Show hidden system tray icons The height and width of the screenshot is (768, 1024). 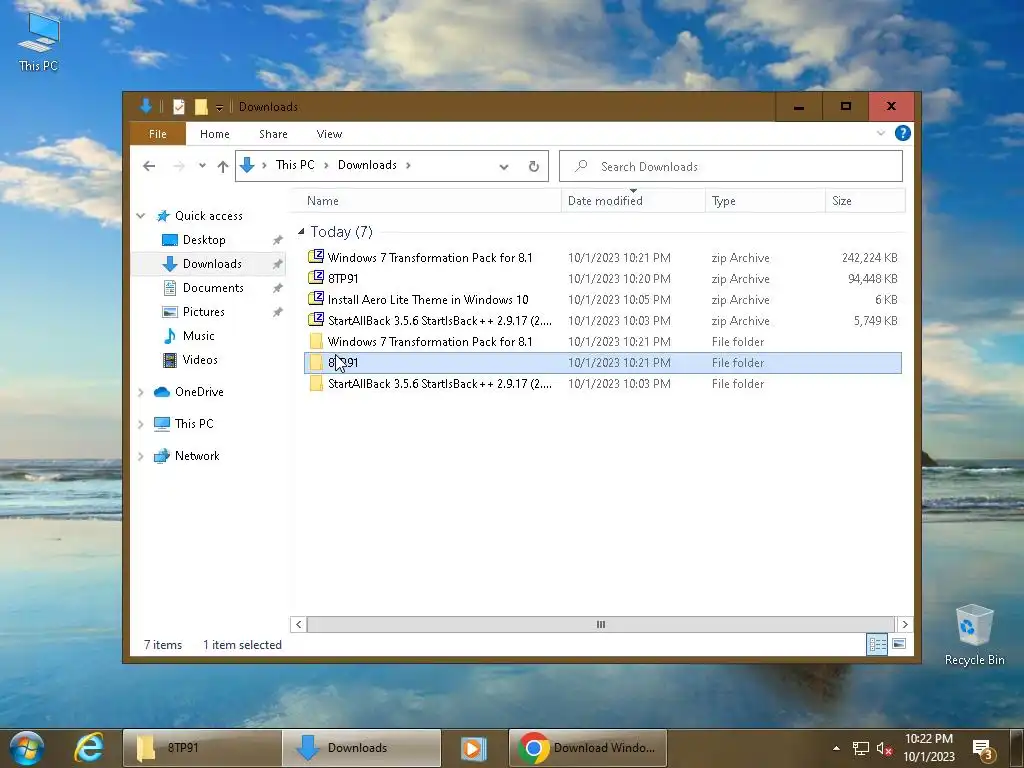[x=836, y=748]
